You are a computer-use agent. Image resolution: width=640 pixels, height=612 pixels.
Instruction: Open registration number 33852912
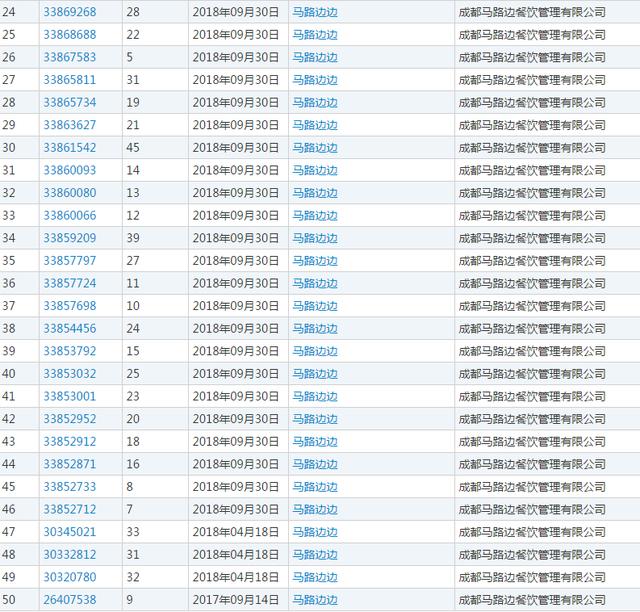click(70, 442)
